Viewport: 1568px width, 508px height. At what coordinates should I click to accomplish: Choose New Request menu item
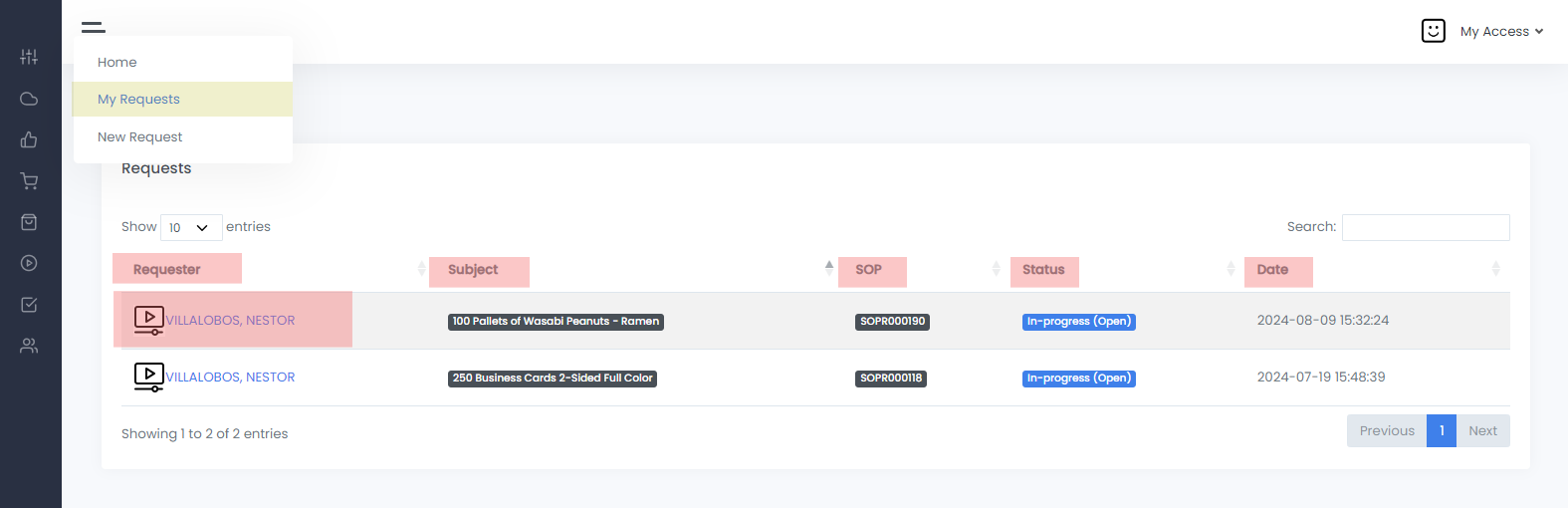(140, 137)
